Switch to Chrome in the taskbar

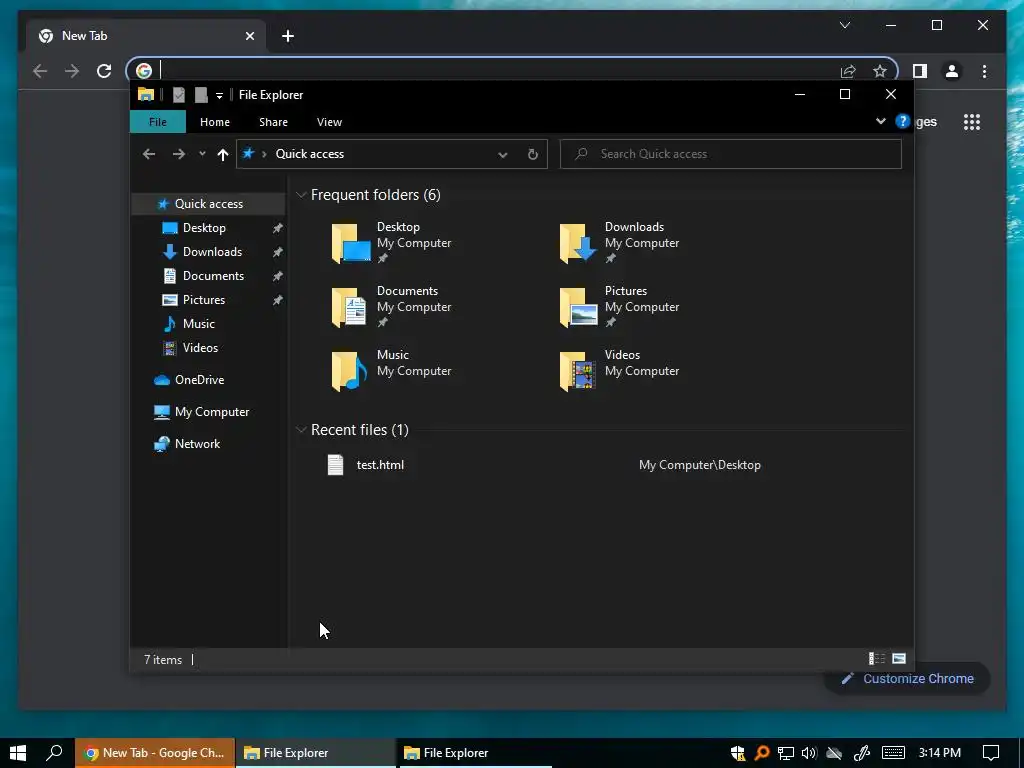155,753
